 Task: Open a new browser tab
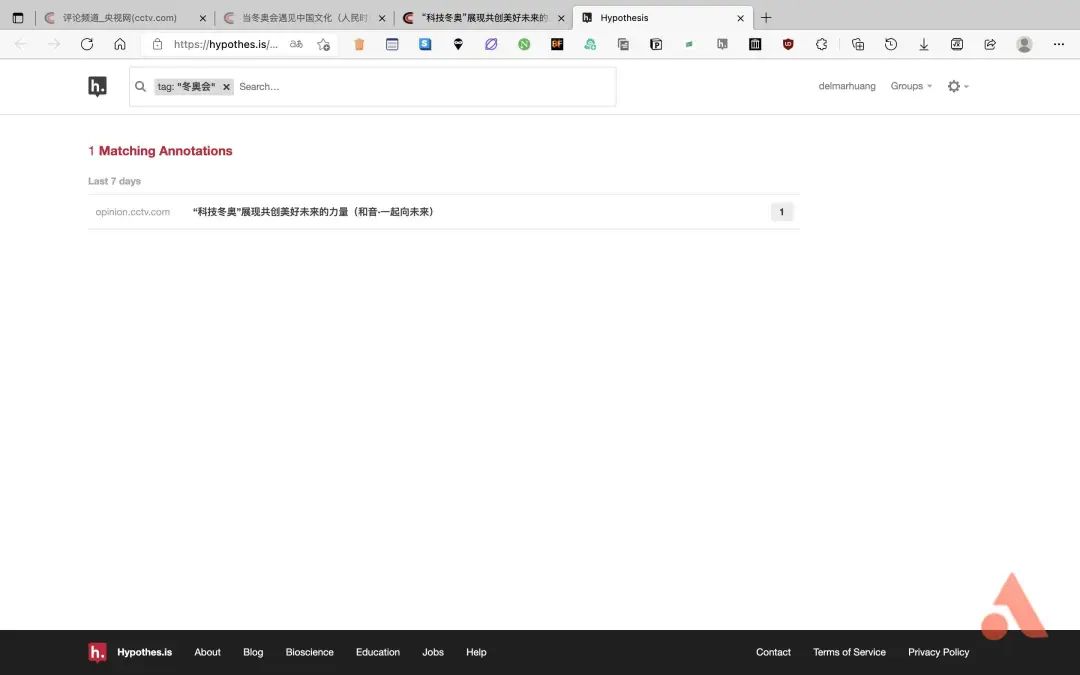point(766,18)
